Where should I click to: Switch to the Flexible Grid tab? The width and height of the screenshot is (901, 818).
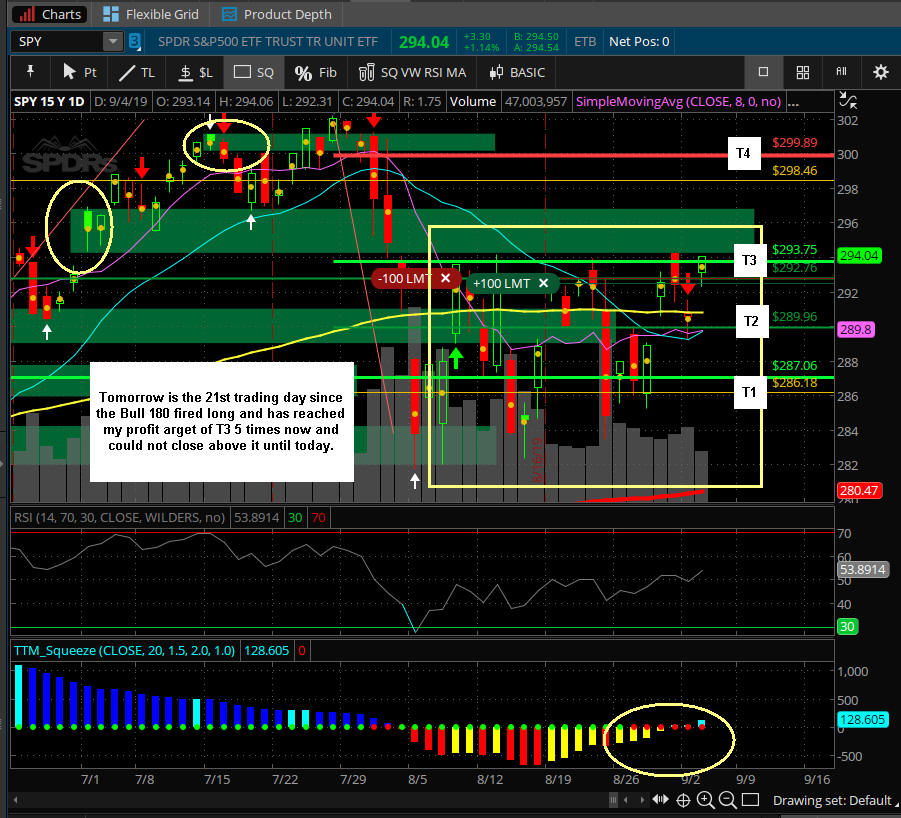[x=151, y=14]
